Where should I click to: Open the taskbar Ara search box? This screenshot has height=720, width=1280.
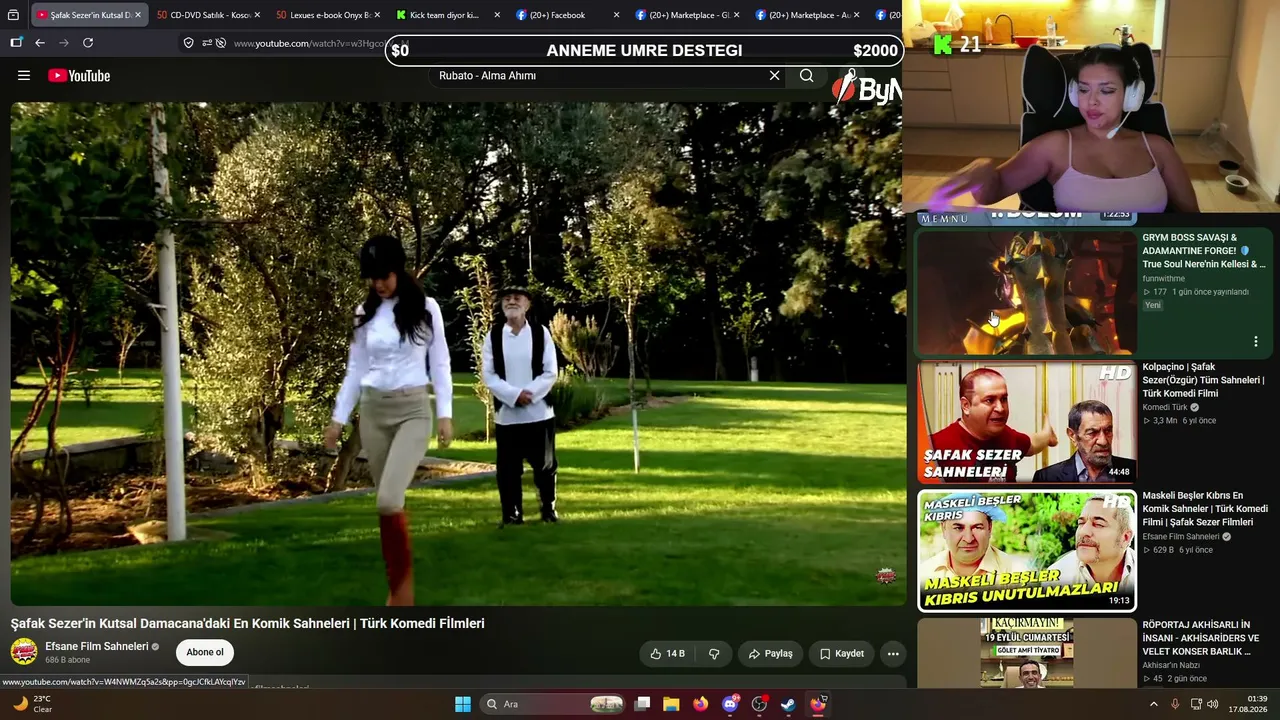(553, 704)
